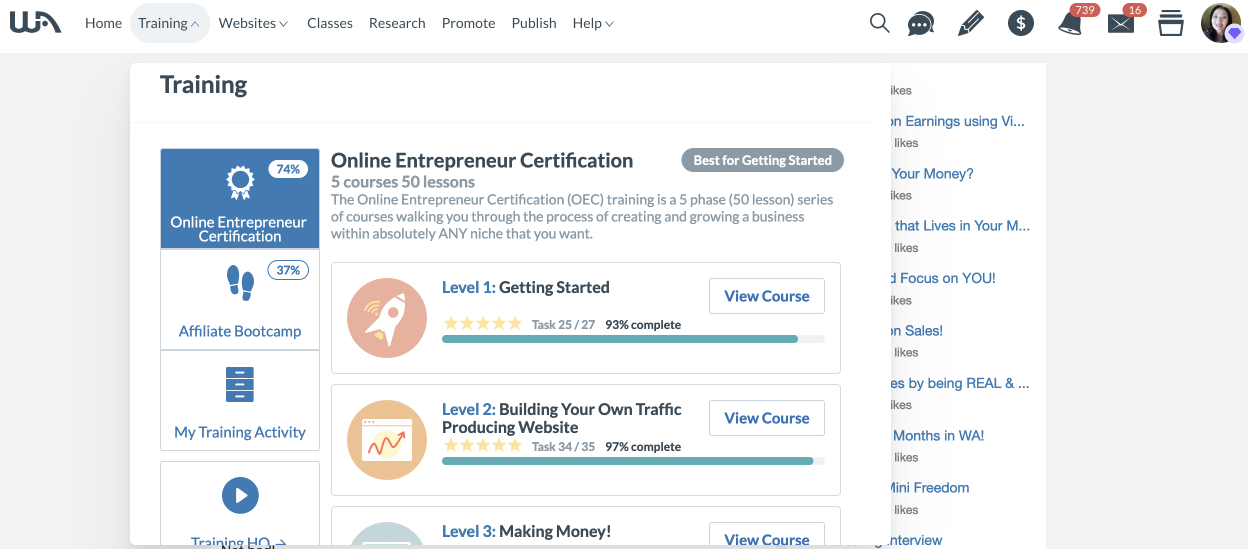Open the search magnifier icon
The image size is (1248, 549).
coord(879,23)
